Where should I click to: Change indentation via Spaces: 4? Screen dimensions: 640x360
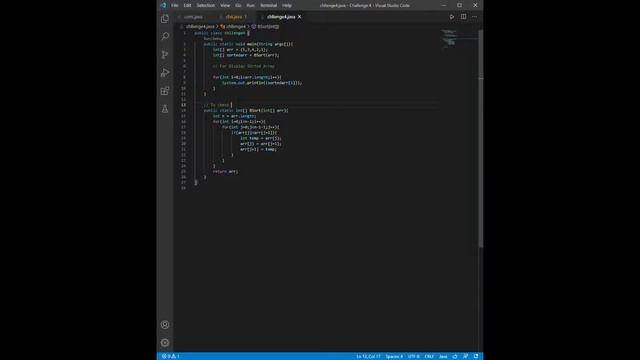coord(394,356)
